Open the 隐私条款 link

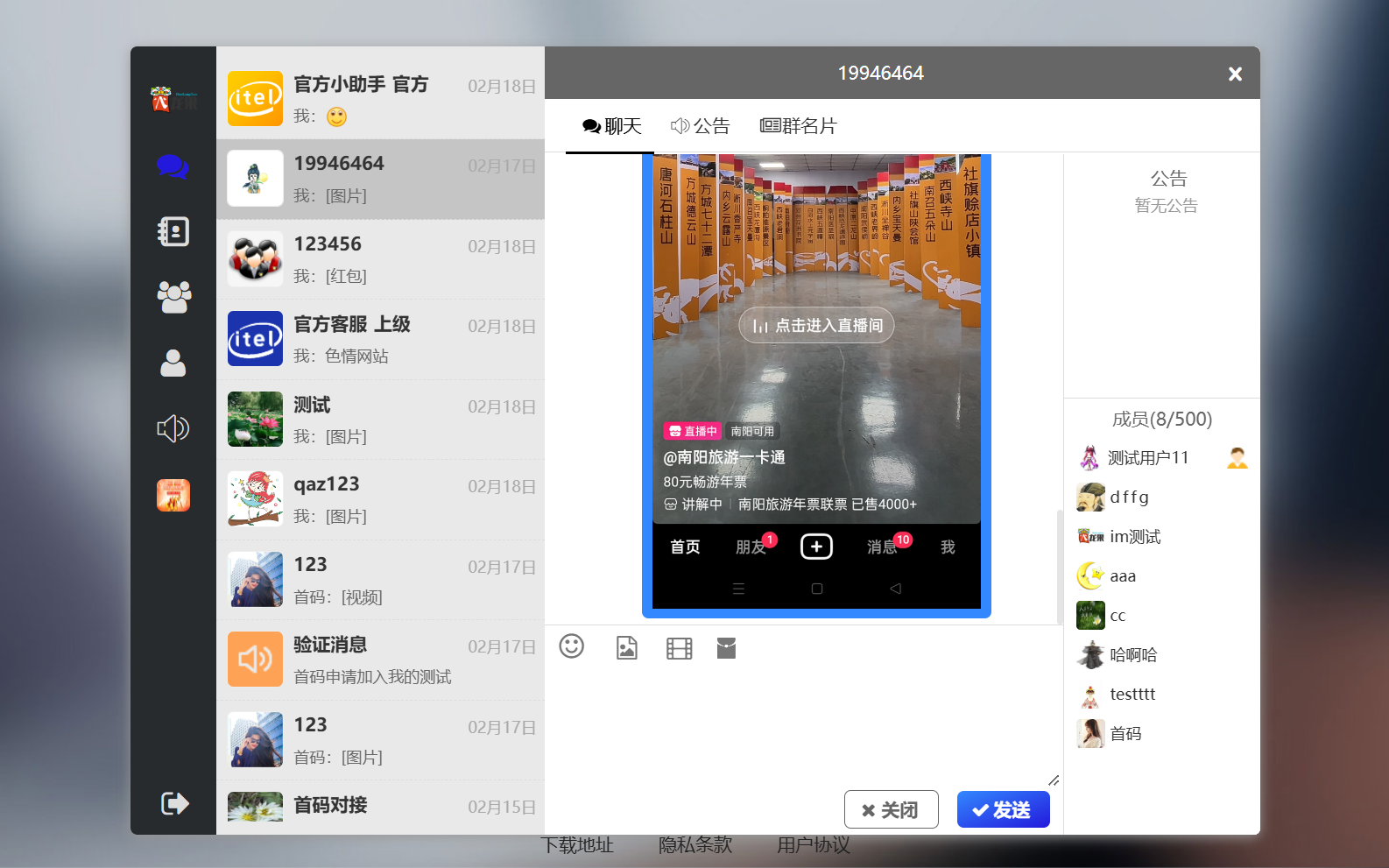pyautogui.click(x=694, y=845)
